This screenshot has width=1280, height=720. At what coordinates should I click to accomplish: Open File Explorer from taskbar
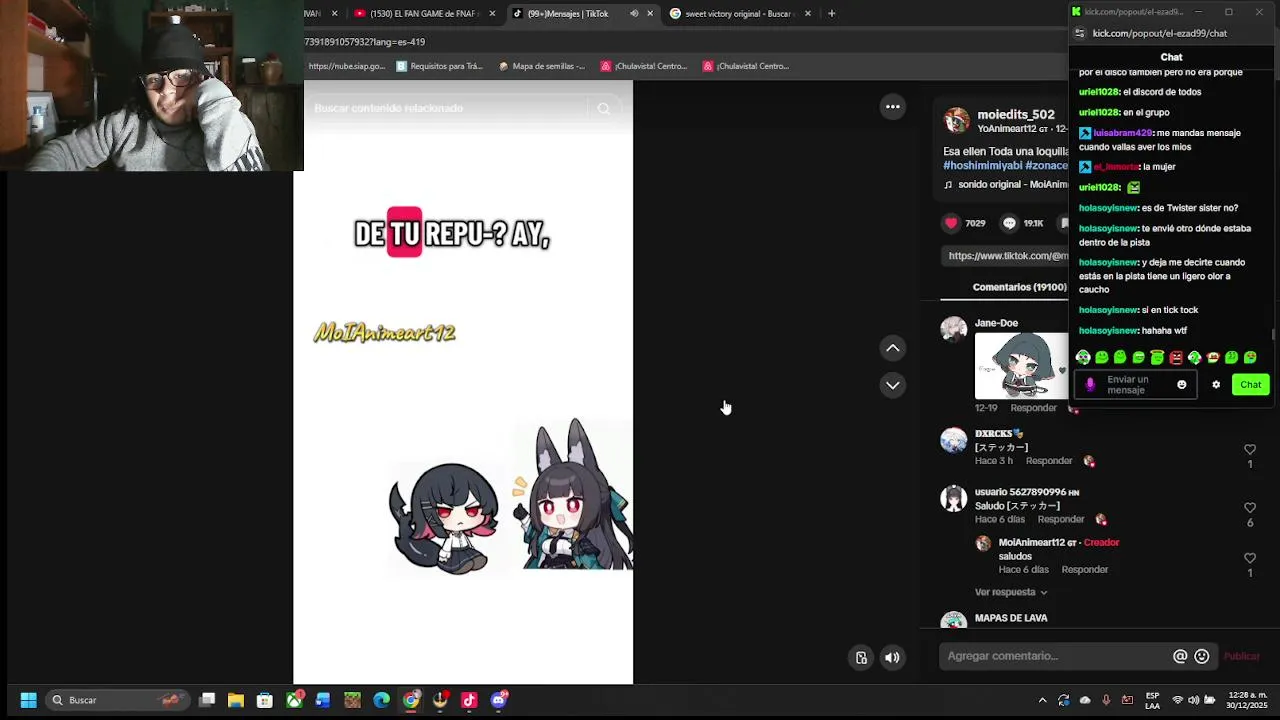[x=236, y=700]
